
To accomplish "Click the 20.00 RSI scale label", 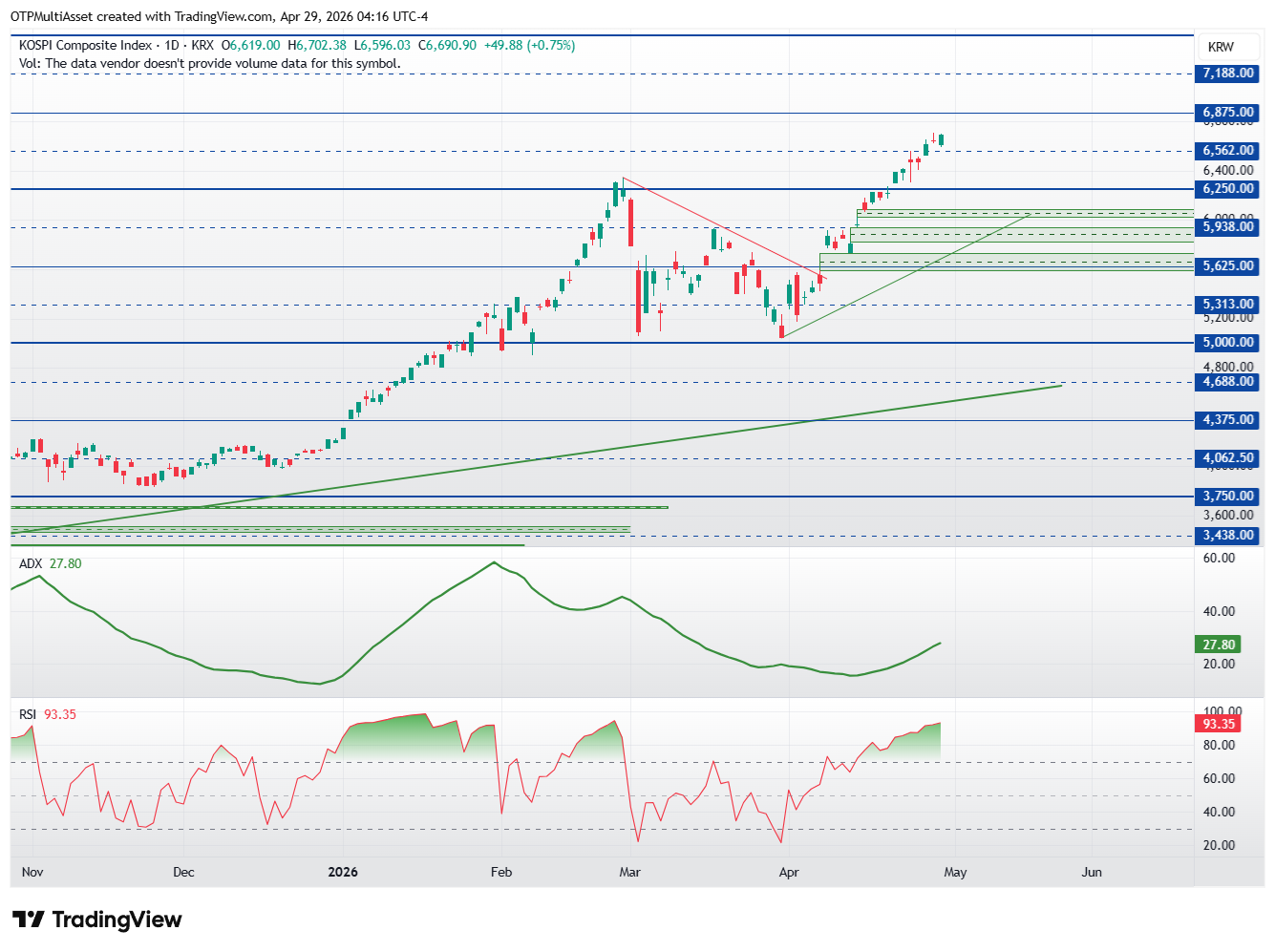I will pyautogui.click(x=1220, y=845).
